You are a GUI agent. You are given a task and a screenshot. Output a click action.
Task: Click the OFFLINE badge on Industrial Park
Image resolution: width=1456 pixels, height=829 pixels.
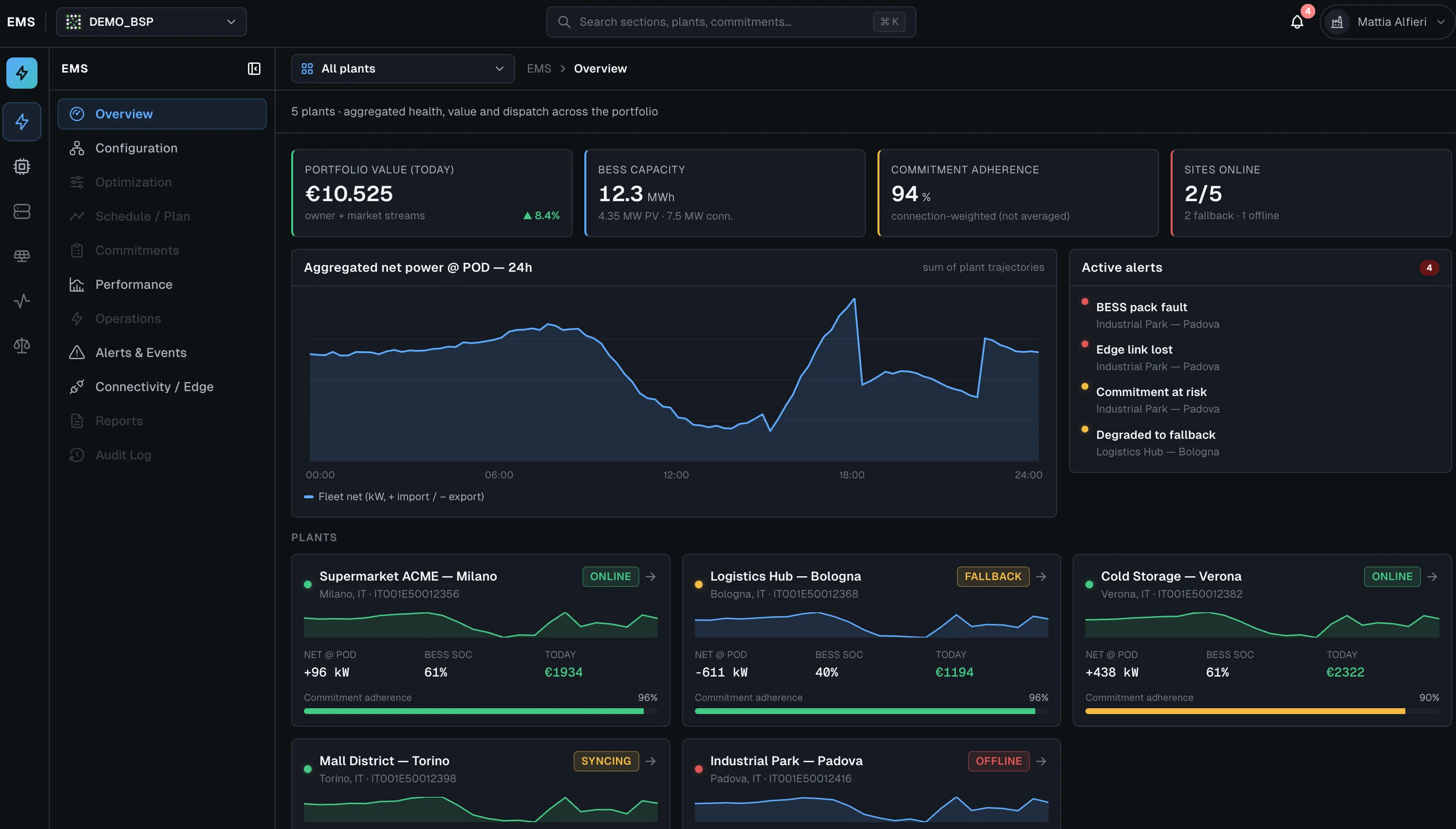click(998, 761)
